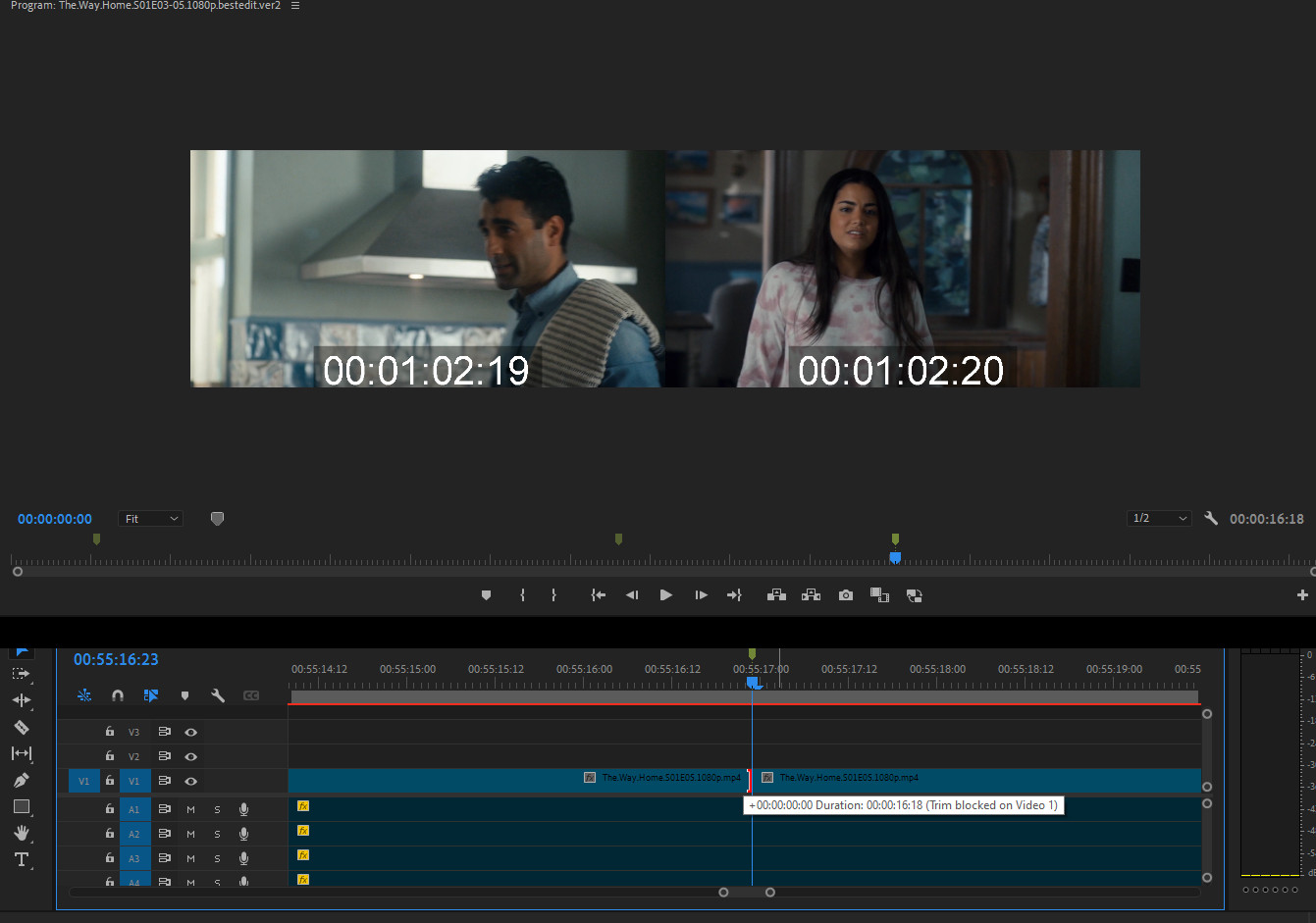Add marker using timeline header icon

click(184, 695)
